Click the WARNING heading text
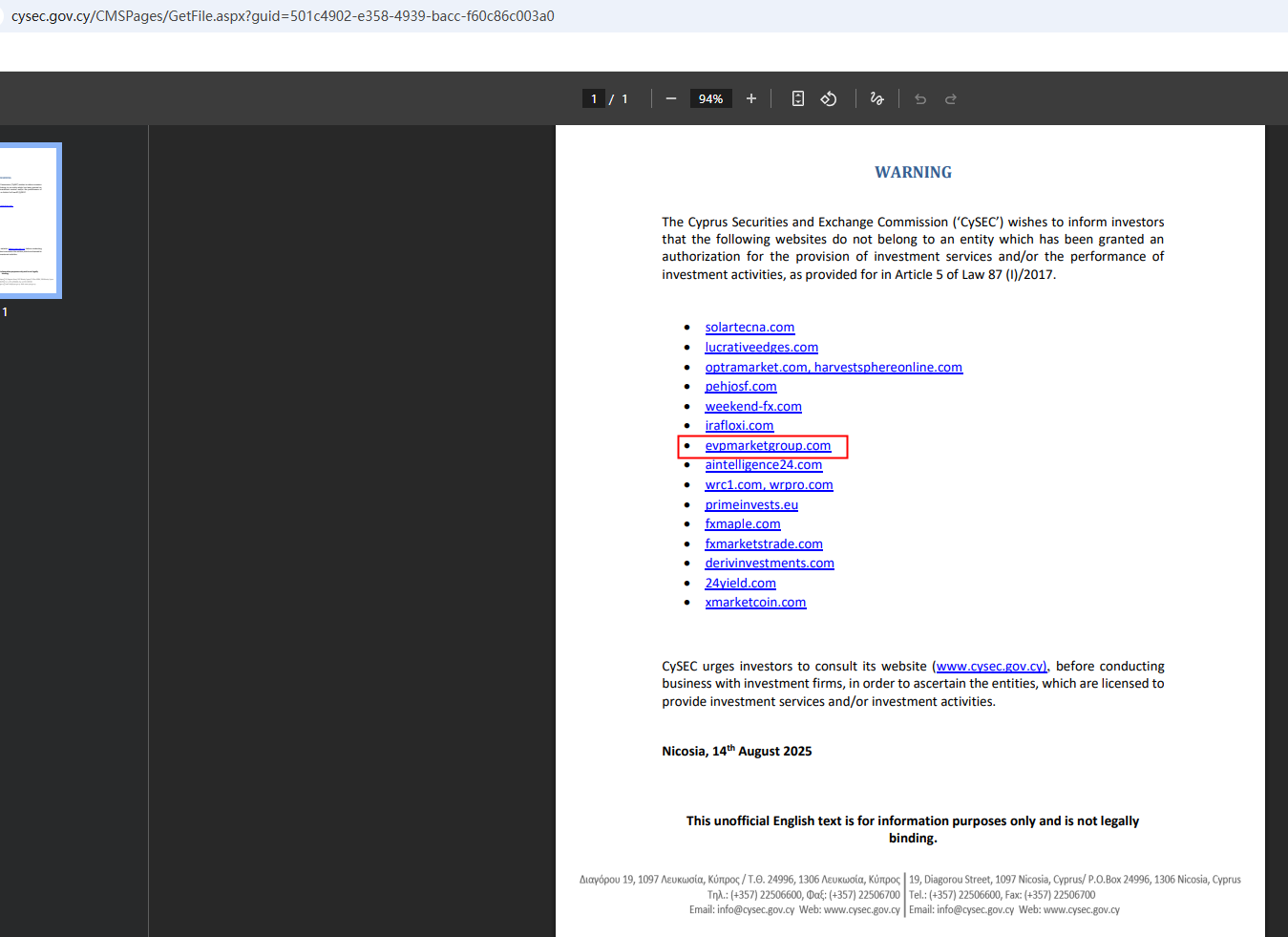This screenshot has width=1288, height=937. (913, 173)
